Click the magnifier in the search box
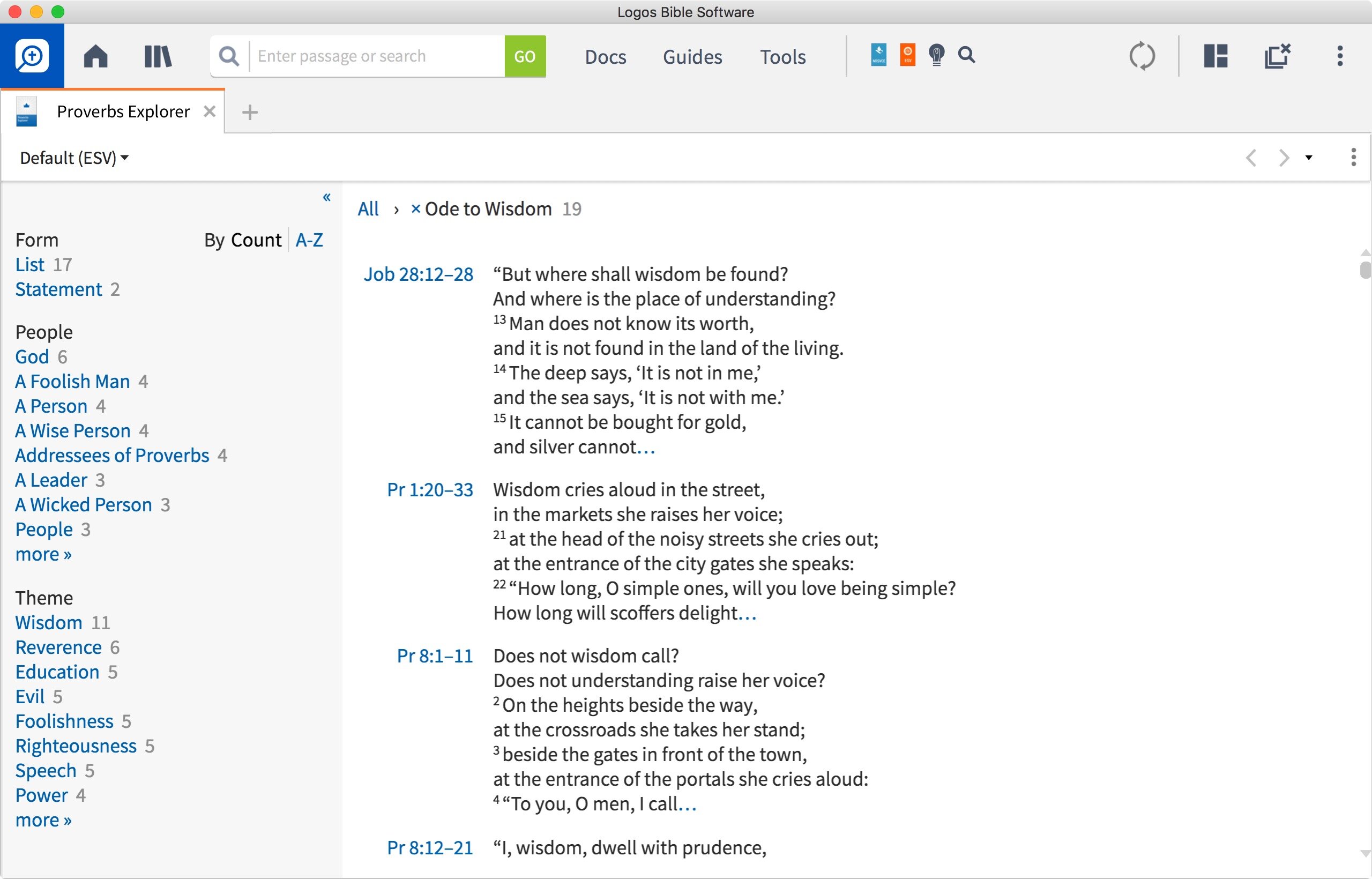Viewport: 1372px width, 879px height. (229, 56)
